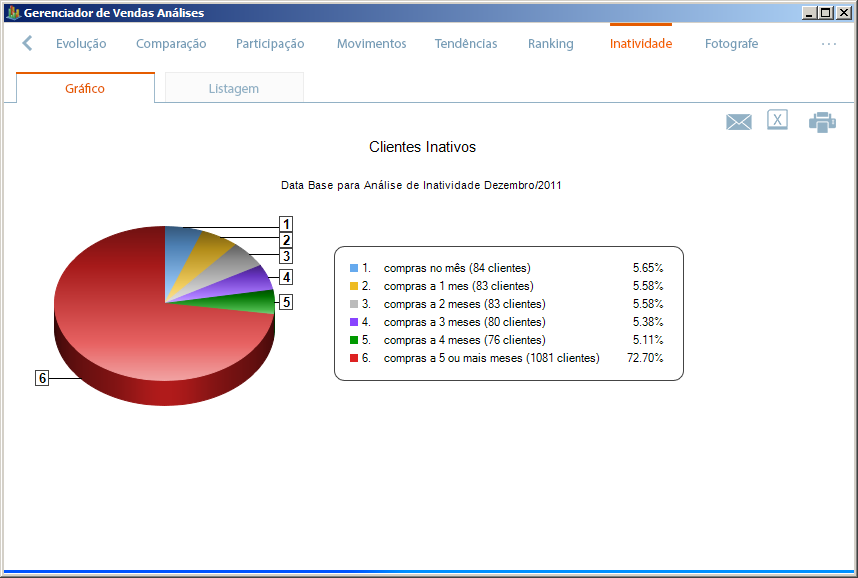The width and height of the screenshot is (858, 578).
Task: Navigate to the Tendências section
Action: [x=466, y=44]
